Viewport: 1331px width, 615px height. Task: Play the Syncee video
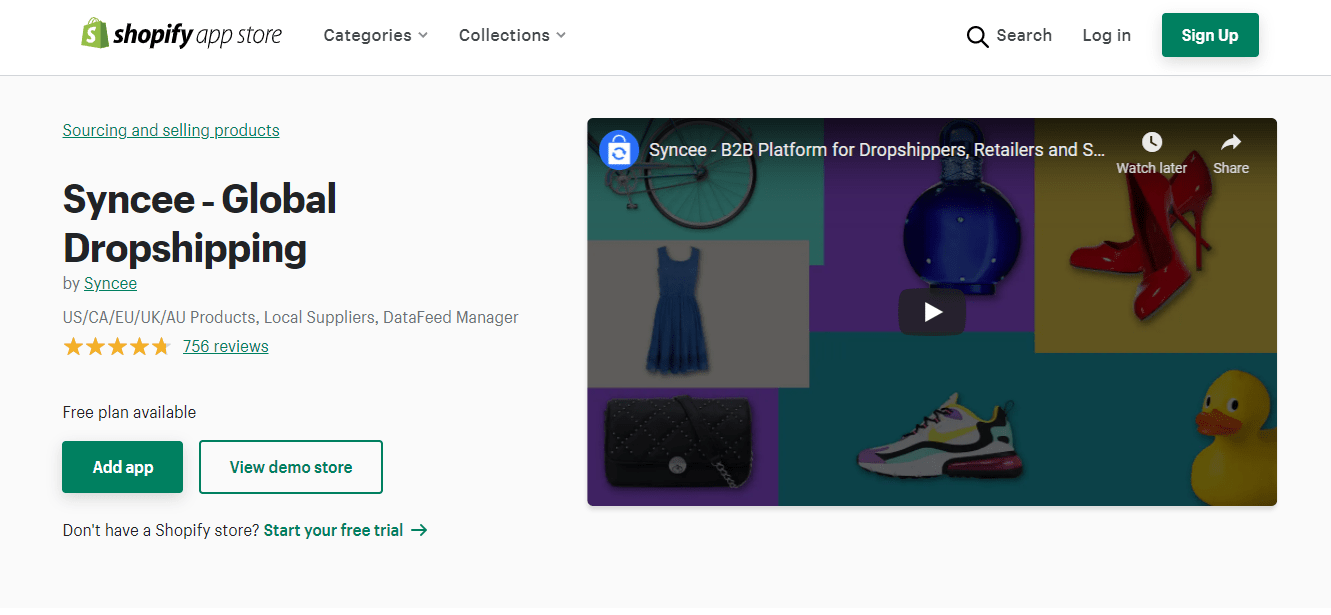tap(932, 312)
